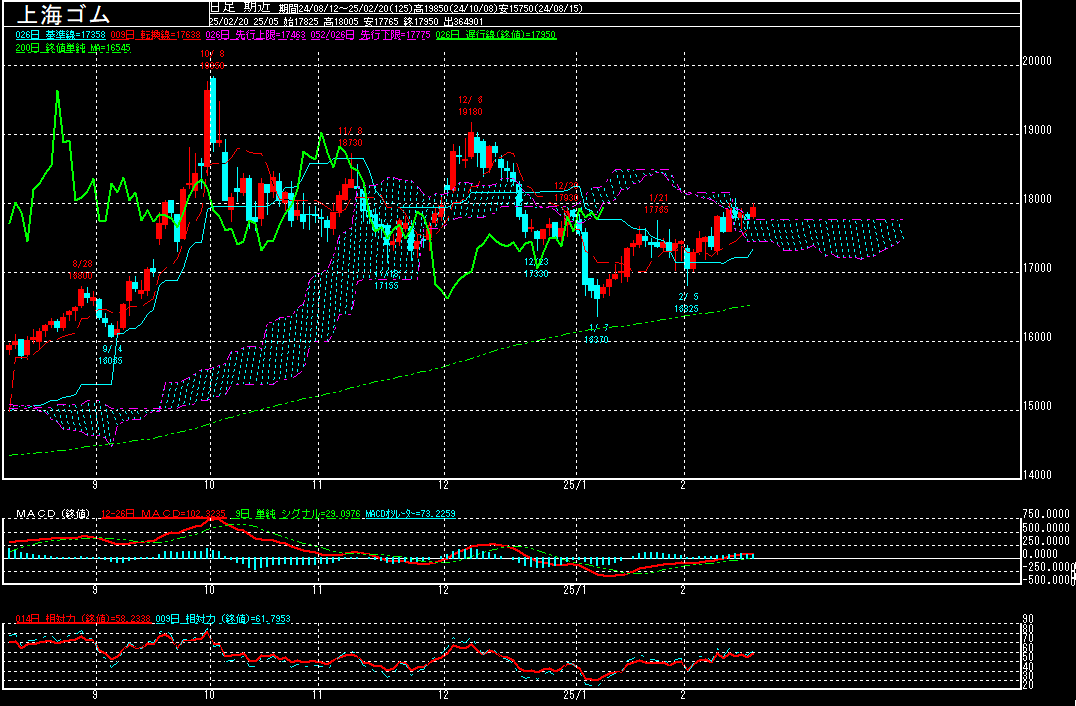Click the 14000 price axis label
The image size is (1076, 706).
1037,475
